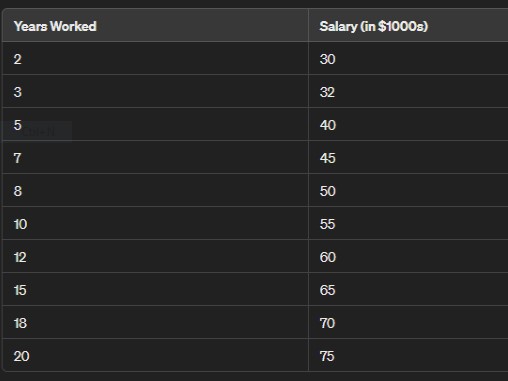The width and height of the screenshot is (508, 381).
Task: Click the cell with 3 years worked
Action: pos(155,91)
